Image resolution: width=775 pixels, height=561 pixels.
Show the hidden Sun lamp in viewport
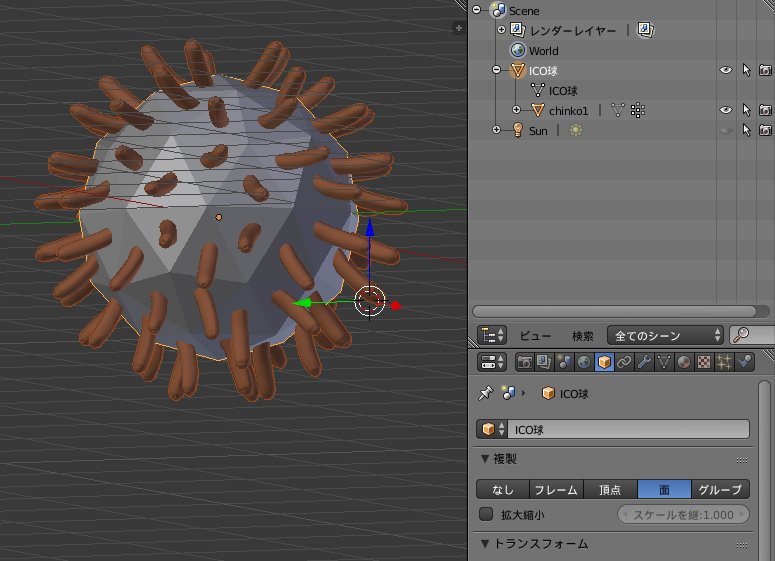point(726,130)
